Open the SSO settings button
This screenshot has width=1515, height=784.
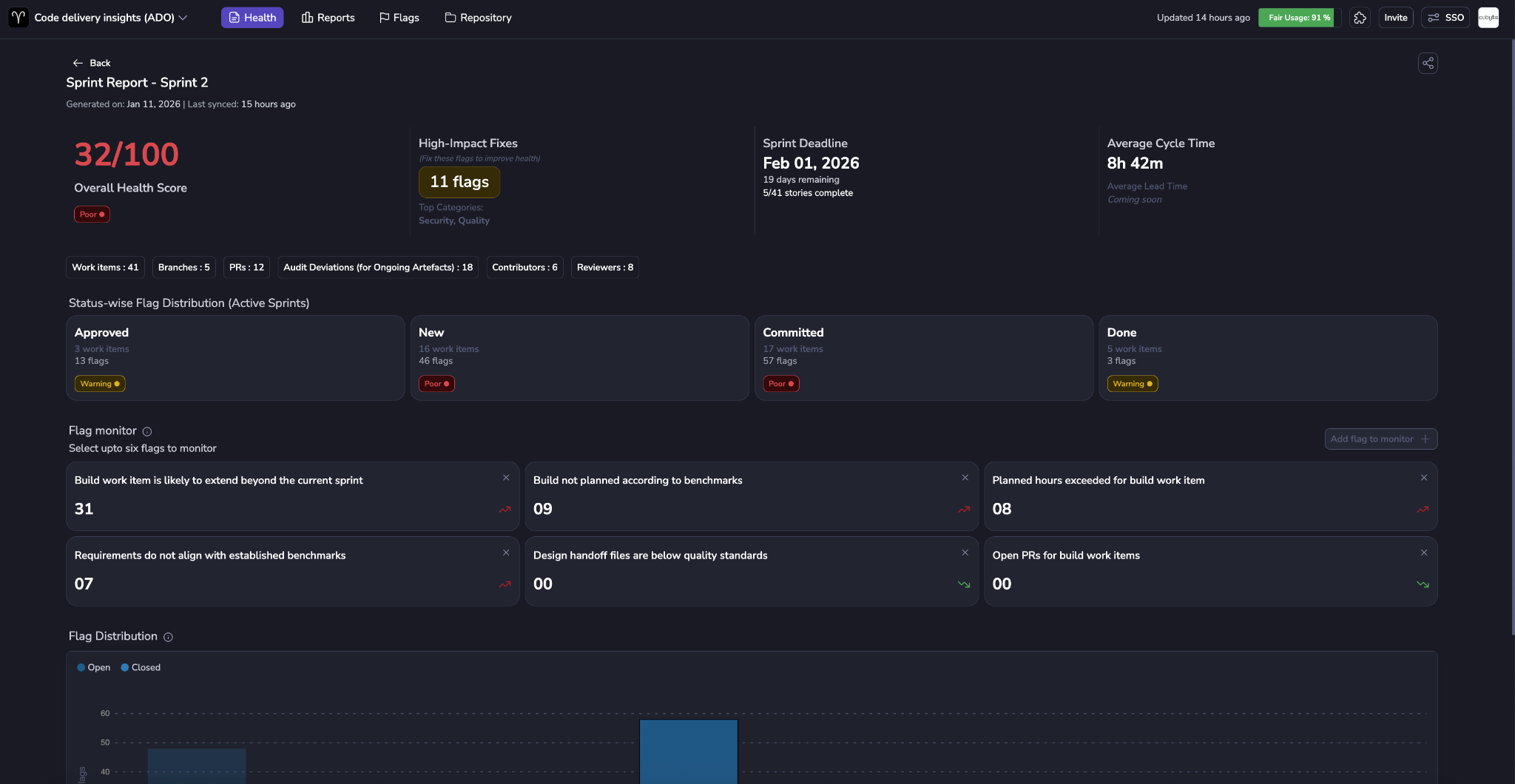click(1445, 18)
